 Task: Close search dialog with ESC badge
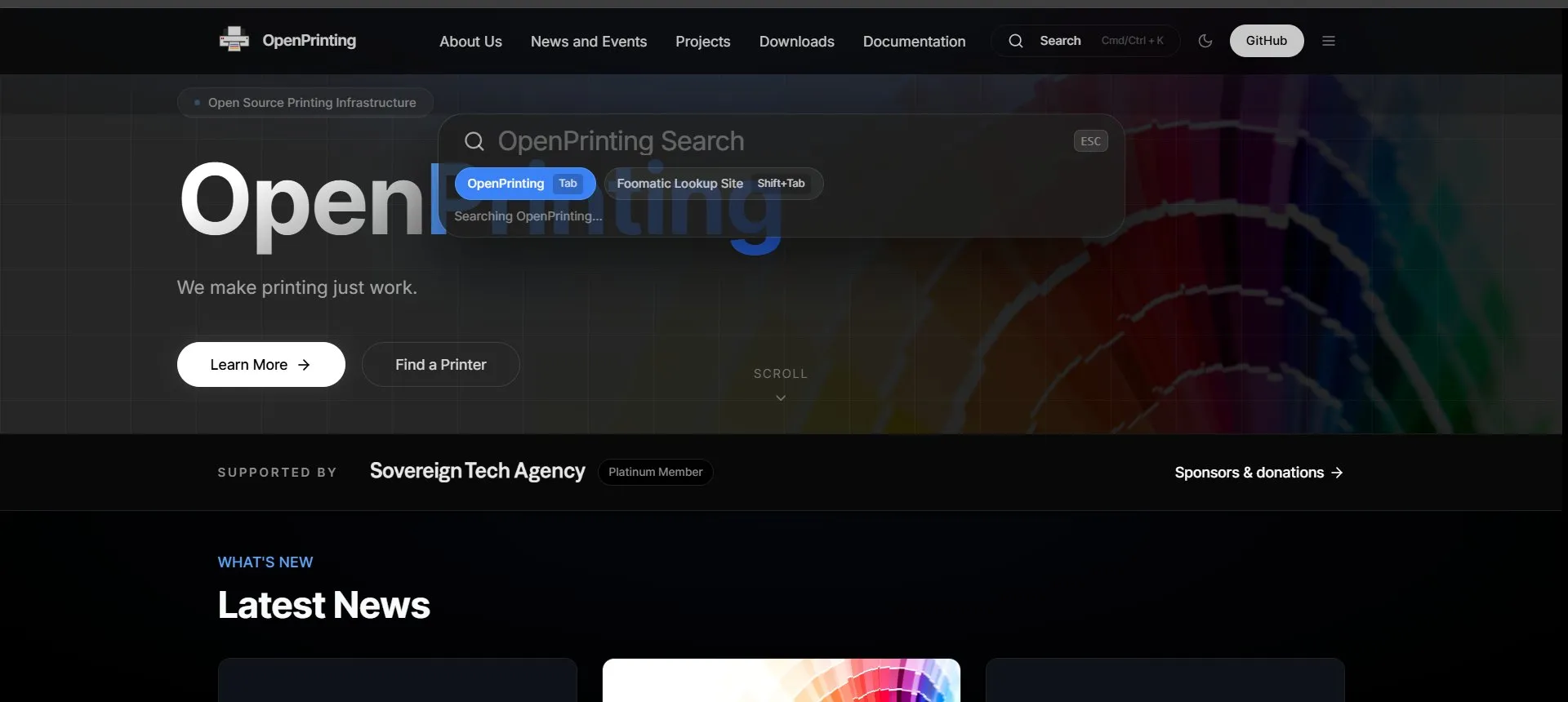(x=1091, y=141)
